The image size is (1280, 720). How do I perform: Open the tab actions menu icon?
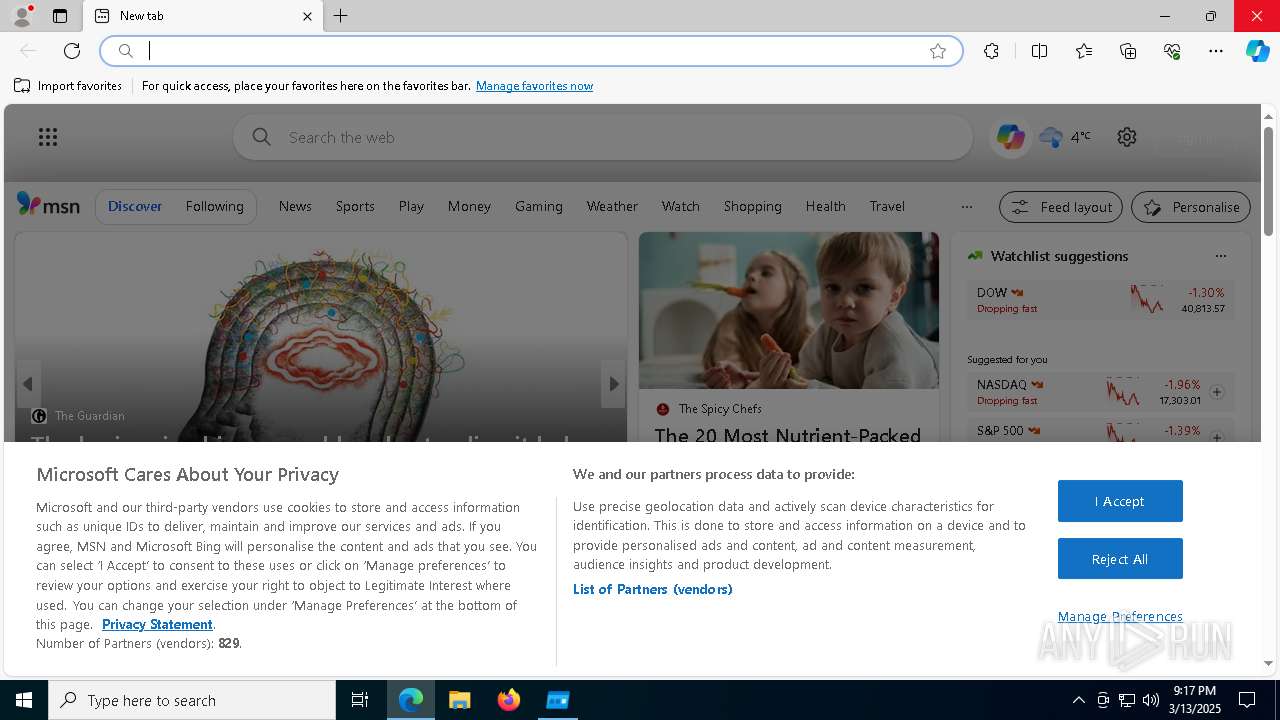(60, 16)
